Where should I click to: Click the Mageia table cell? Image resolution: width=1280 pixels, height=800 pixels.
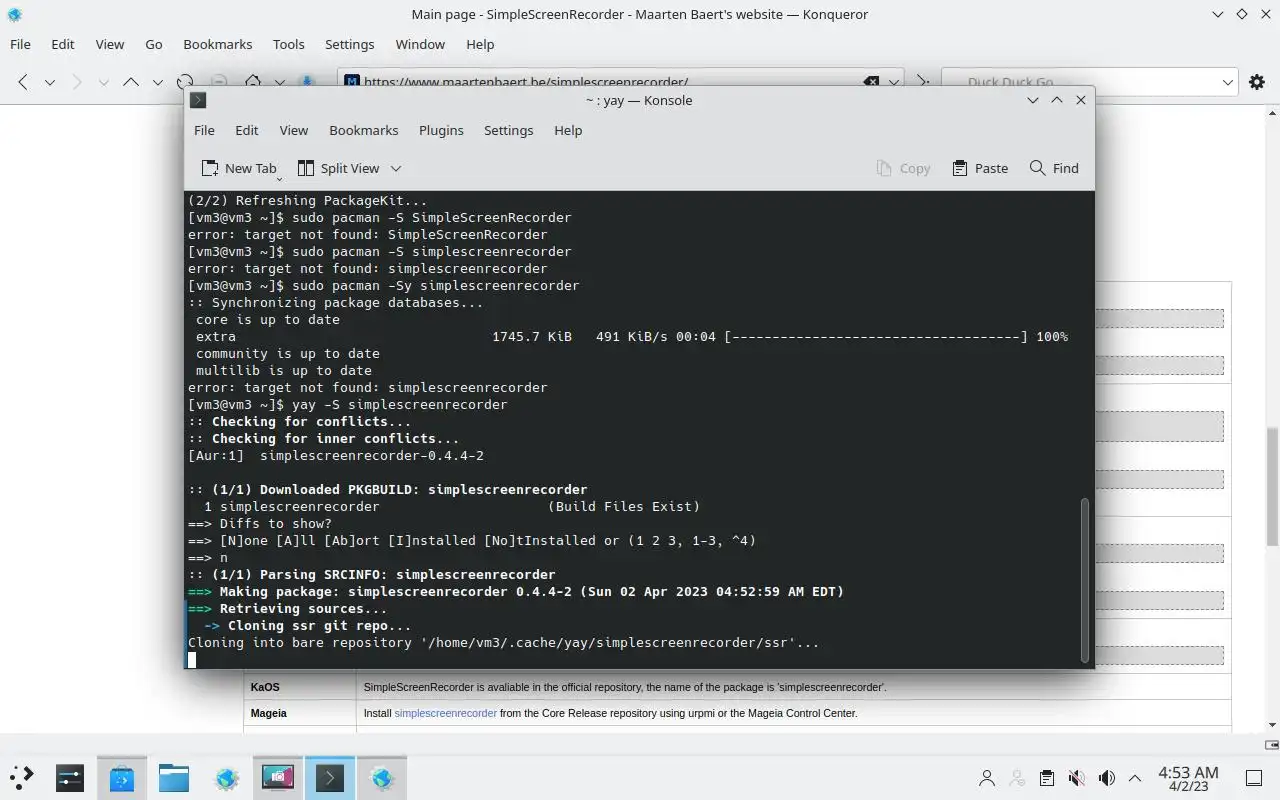pyautogui.click(x=300, y=713)
